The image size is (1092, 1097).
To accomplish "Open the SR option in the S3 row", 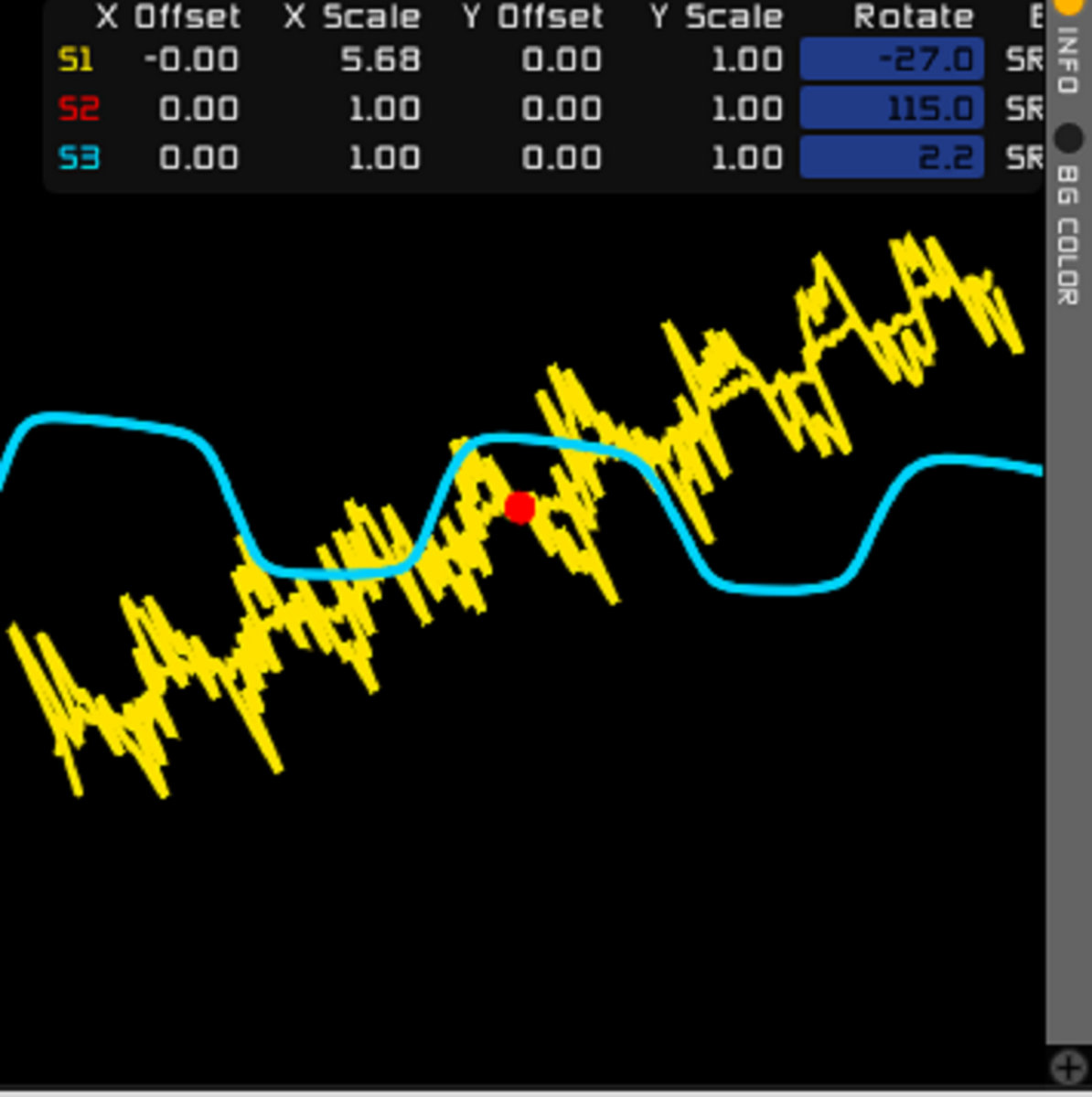I will click(x=1024, y=158).
